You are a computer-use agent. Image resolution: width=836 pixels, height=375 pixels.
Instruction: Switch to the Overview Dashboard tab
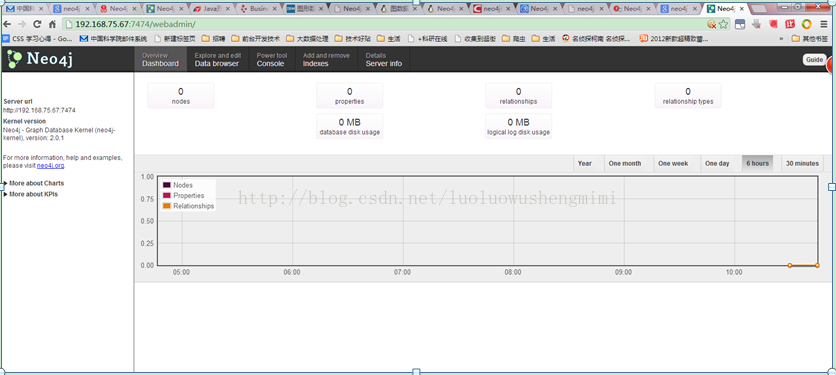tap(160, 59)
